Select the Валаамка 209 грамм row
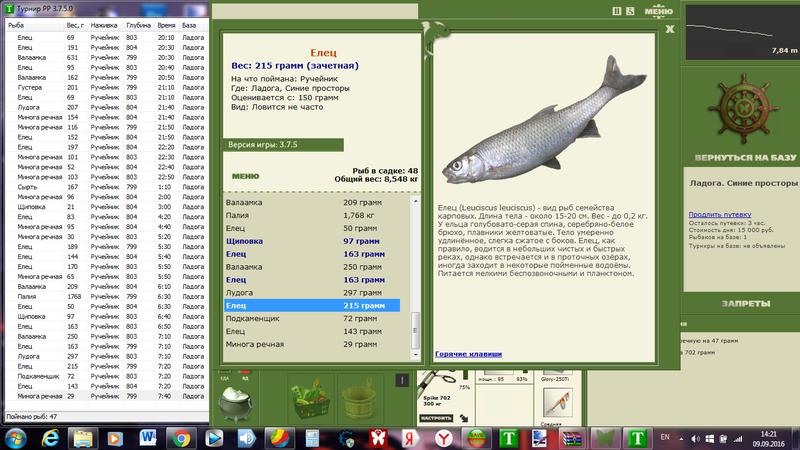The width and height of the screenshot is (800, 450). click(x=312, y=203)
